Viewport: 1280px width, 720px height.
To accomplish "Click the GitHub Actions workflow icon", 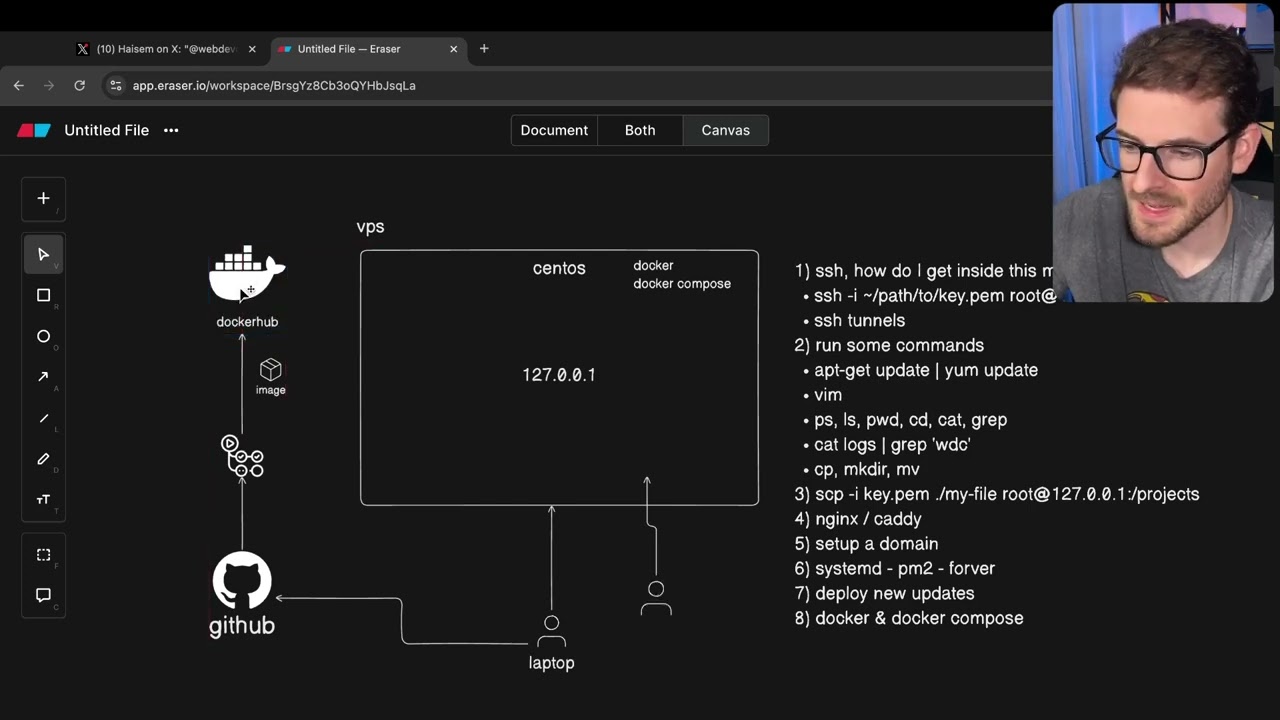I will point(242,456).
